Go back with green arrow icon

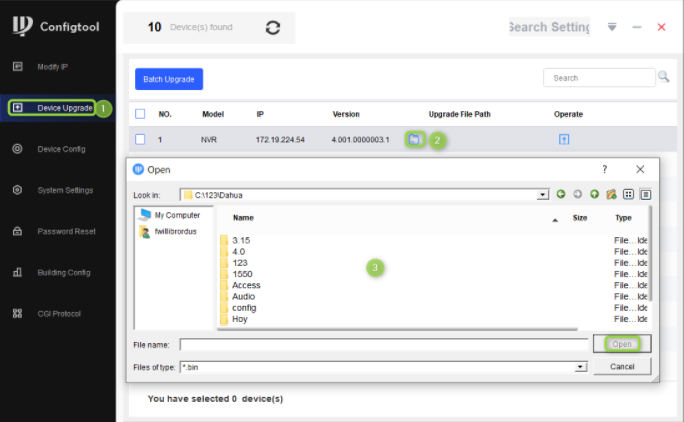pyautogui.click(x=561, y=194)
